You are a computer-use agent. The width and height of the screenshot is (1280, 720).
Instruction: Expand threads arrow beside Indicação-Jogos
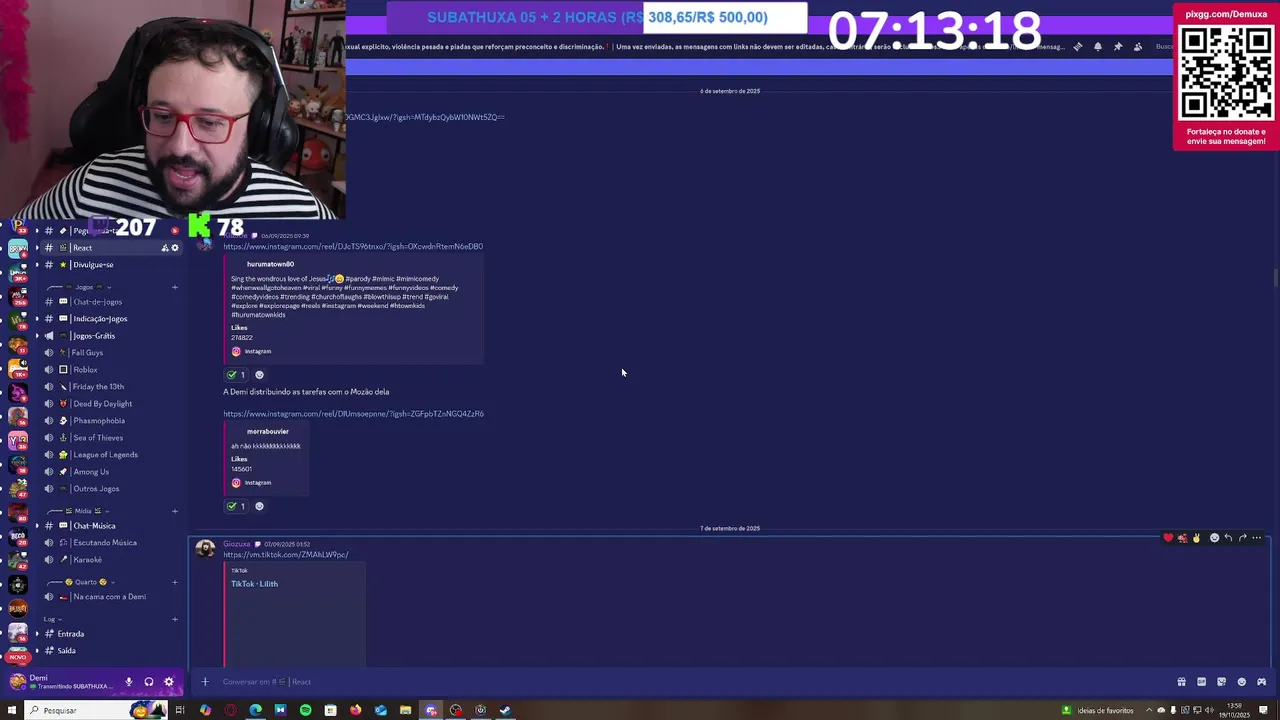pos(37,319)
